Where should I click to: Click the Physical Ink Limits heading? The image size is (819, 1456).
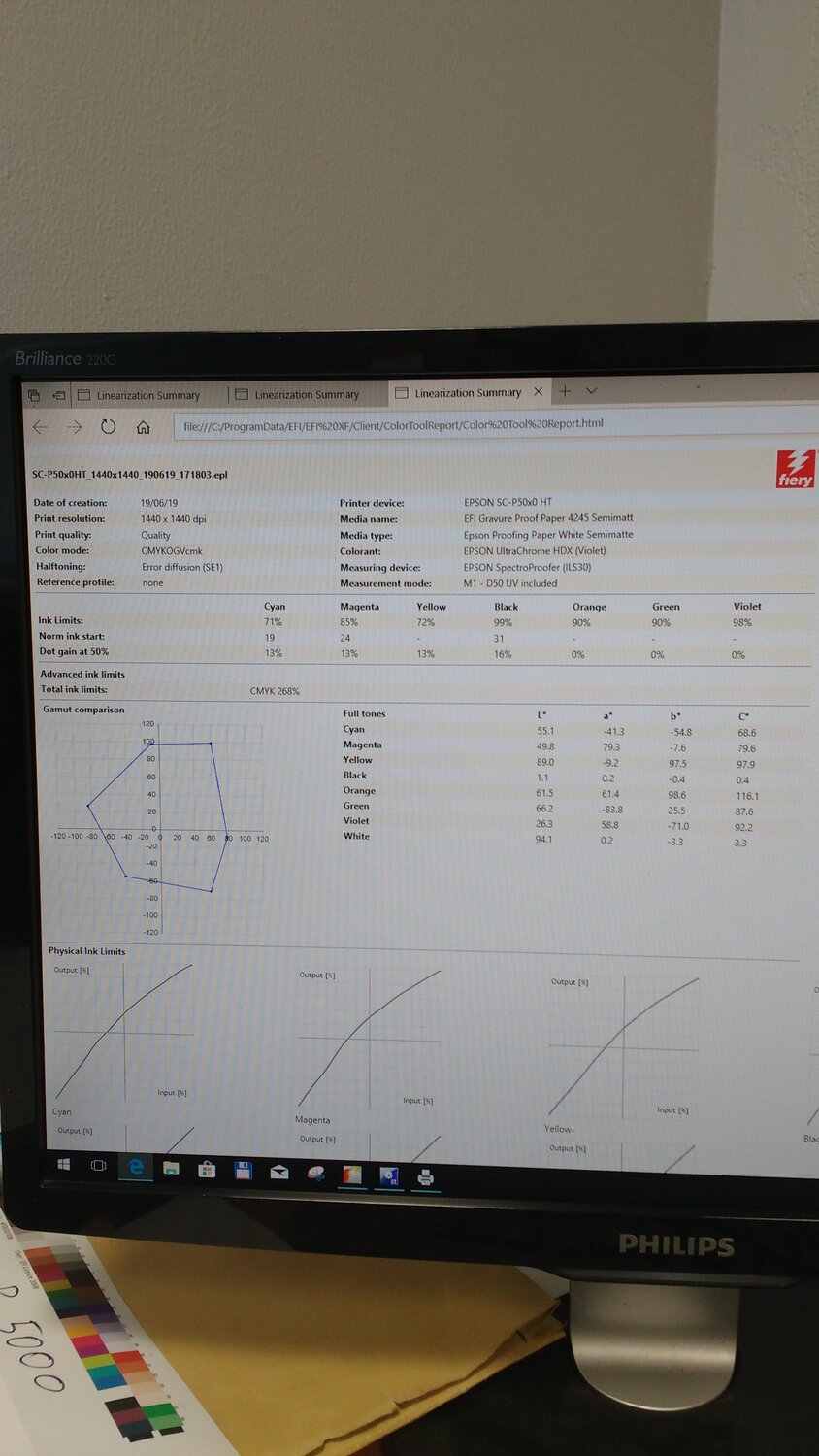87,951
